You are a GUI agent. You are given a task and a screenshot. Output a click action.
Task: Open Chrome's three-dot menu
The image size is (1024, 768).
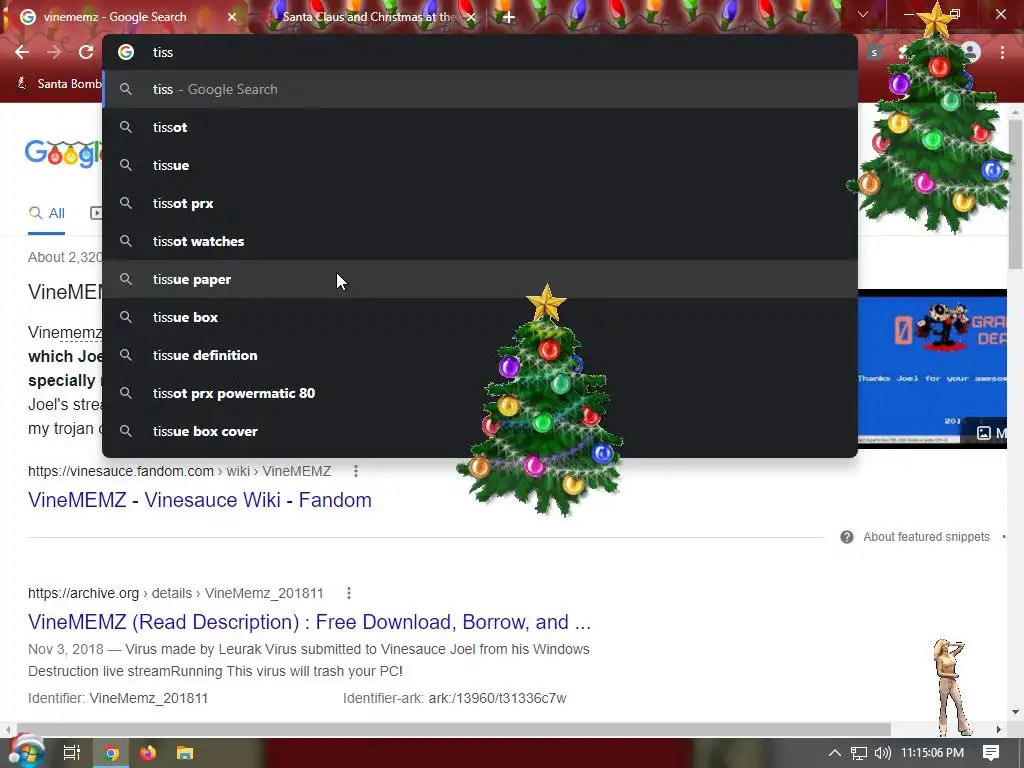click(x=1002, y=52)
